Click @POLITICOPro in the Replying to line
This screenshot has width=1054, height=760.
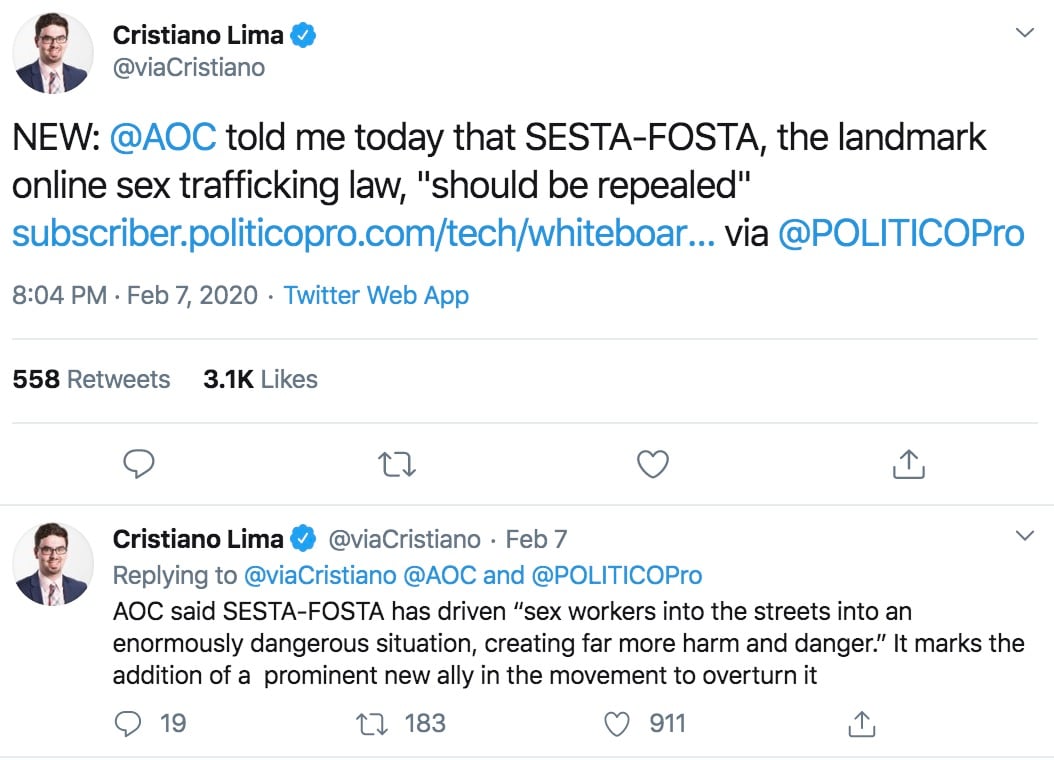[616, 575]
